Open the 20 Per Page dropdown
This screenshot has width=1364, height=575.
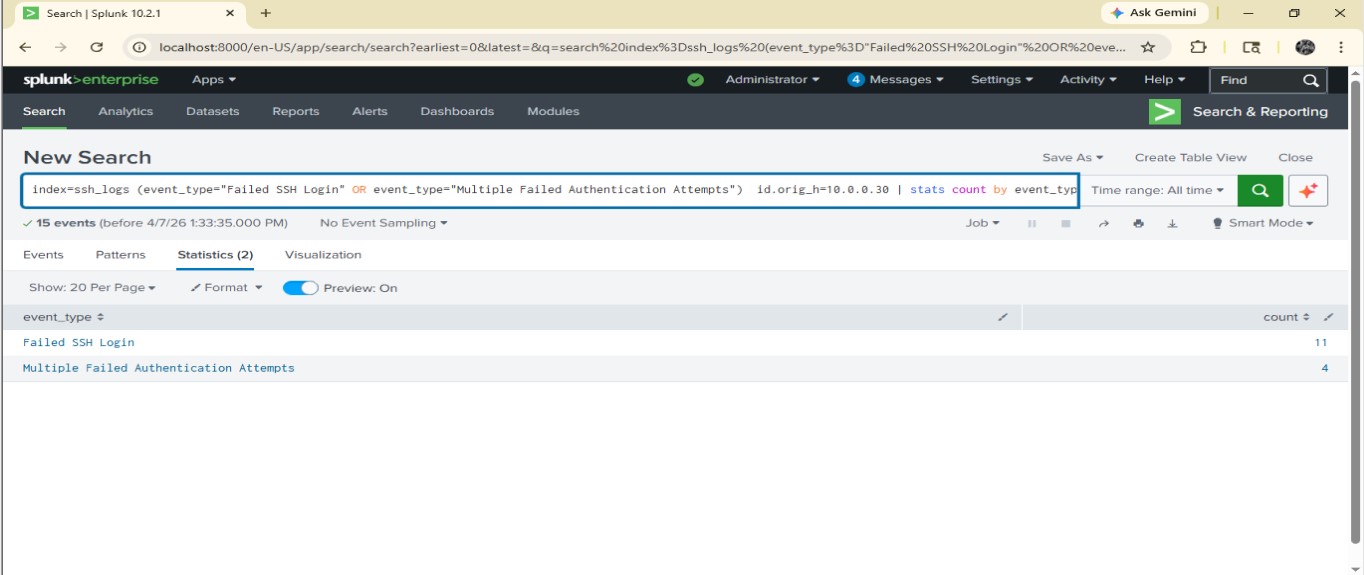[92, 288]
